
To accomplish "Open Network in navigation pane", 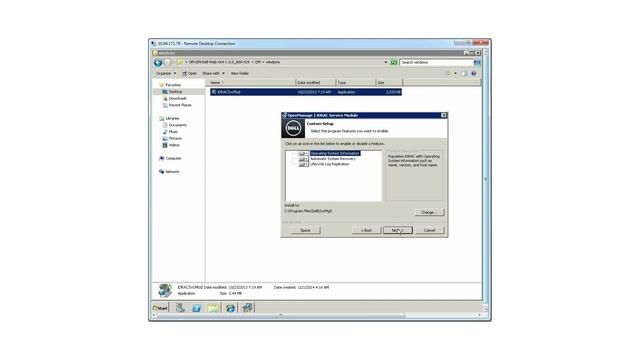I will (169, 172).
